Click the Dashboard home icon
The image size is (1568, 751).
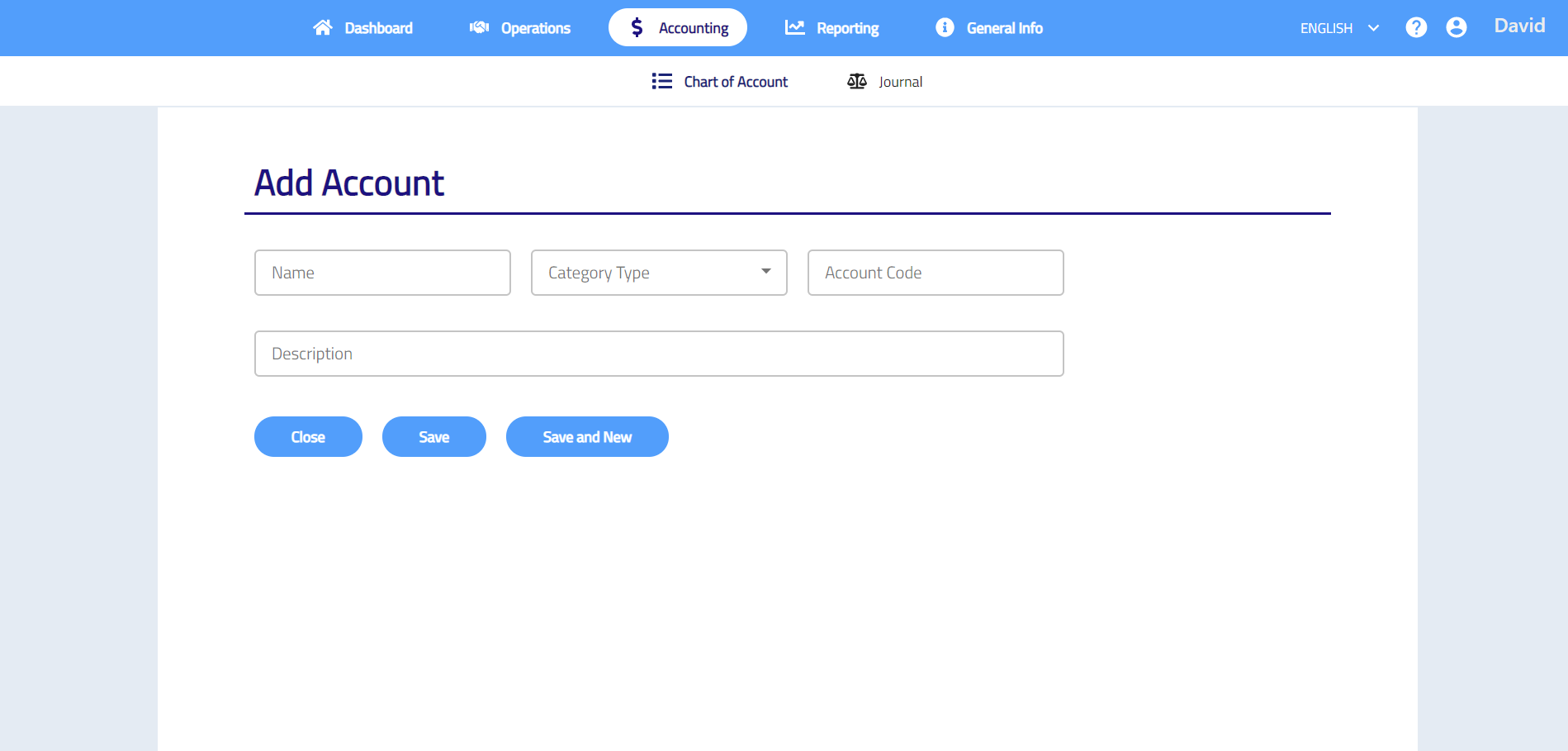coord(322,28)
